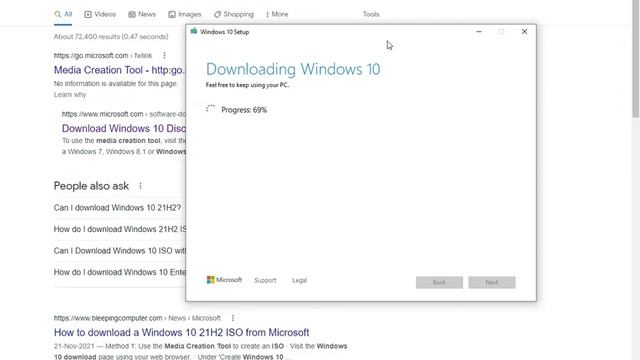The width and height of the screenshot is (640, 360).
Task: Switch to the Shopping search tab
Action: tap(234, 14)
